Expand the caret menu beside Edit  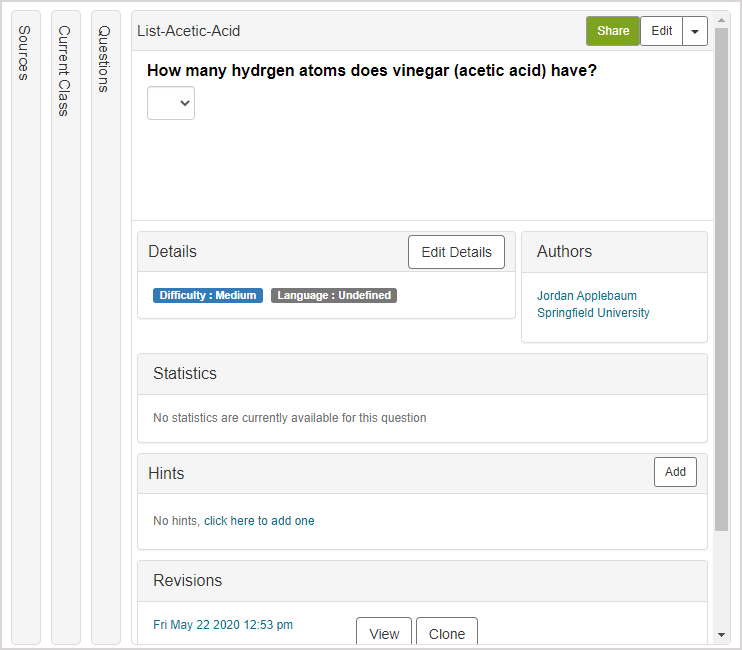click(x=695, y=31)
